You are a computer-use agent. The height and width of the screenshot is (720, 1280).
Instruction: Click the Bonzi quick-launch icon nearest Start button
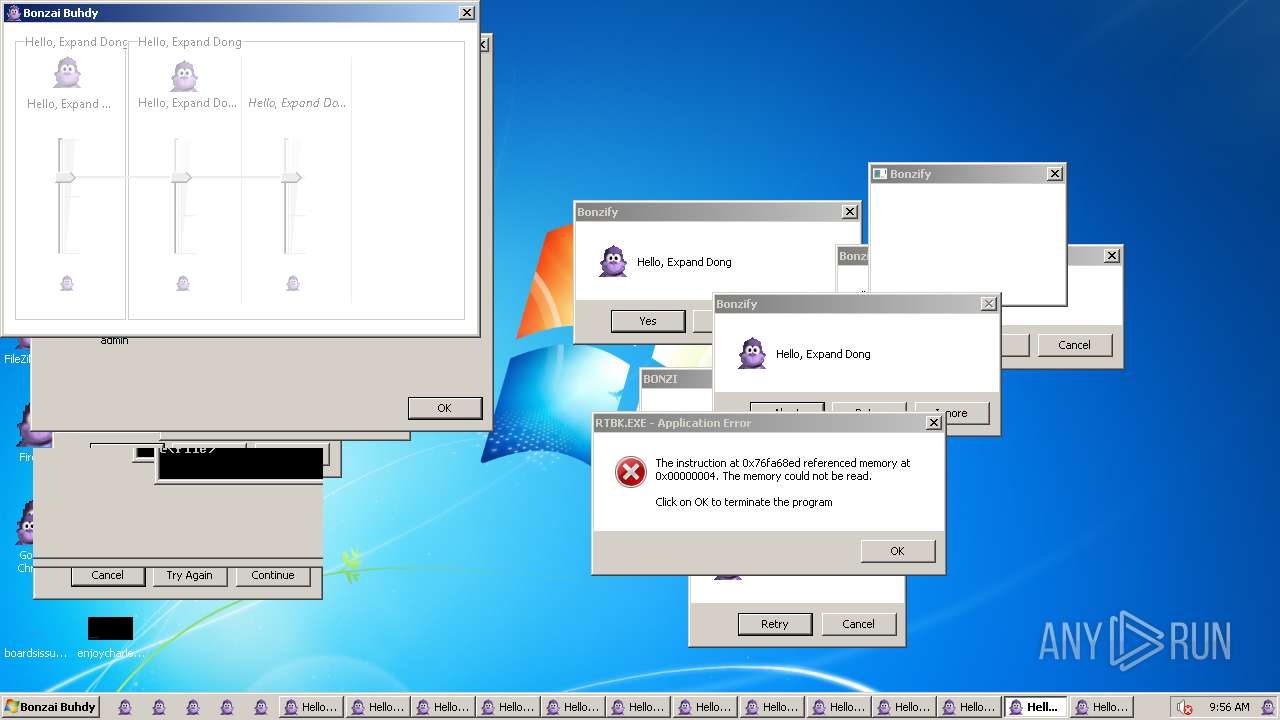click(125, 707)
